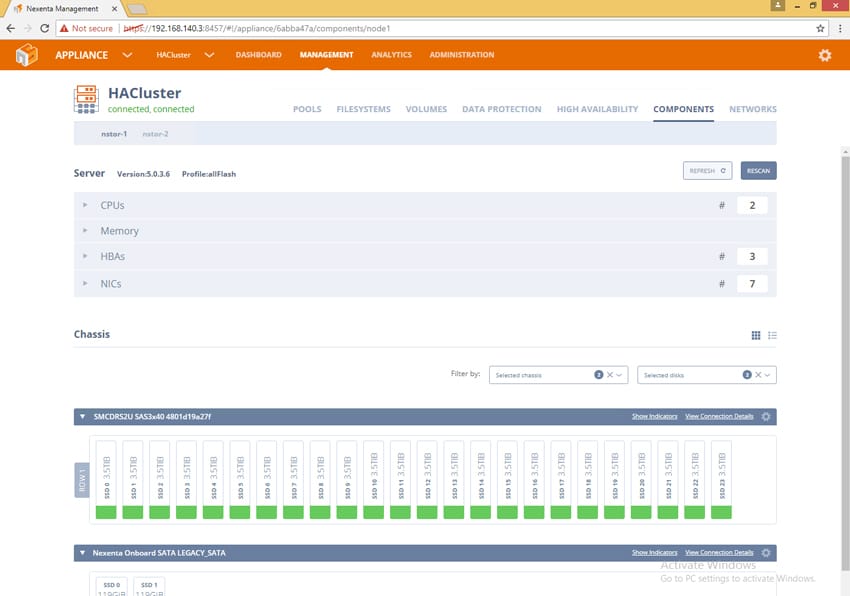Screen dimensions: 850x596
Task: Switch Chassis to grid view icon
Action: coord(756,335)
